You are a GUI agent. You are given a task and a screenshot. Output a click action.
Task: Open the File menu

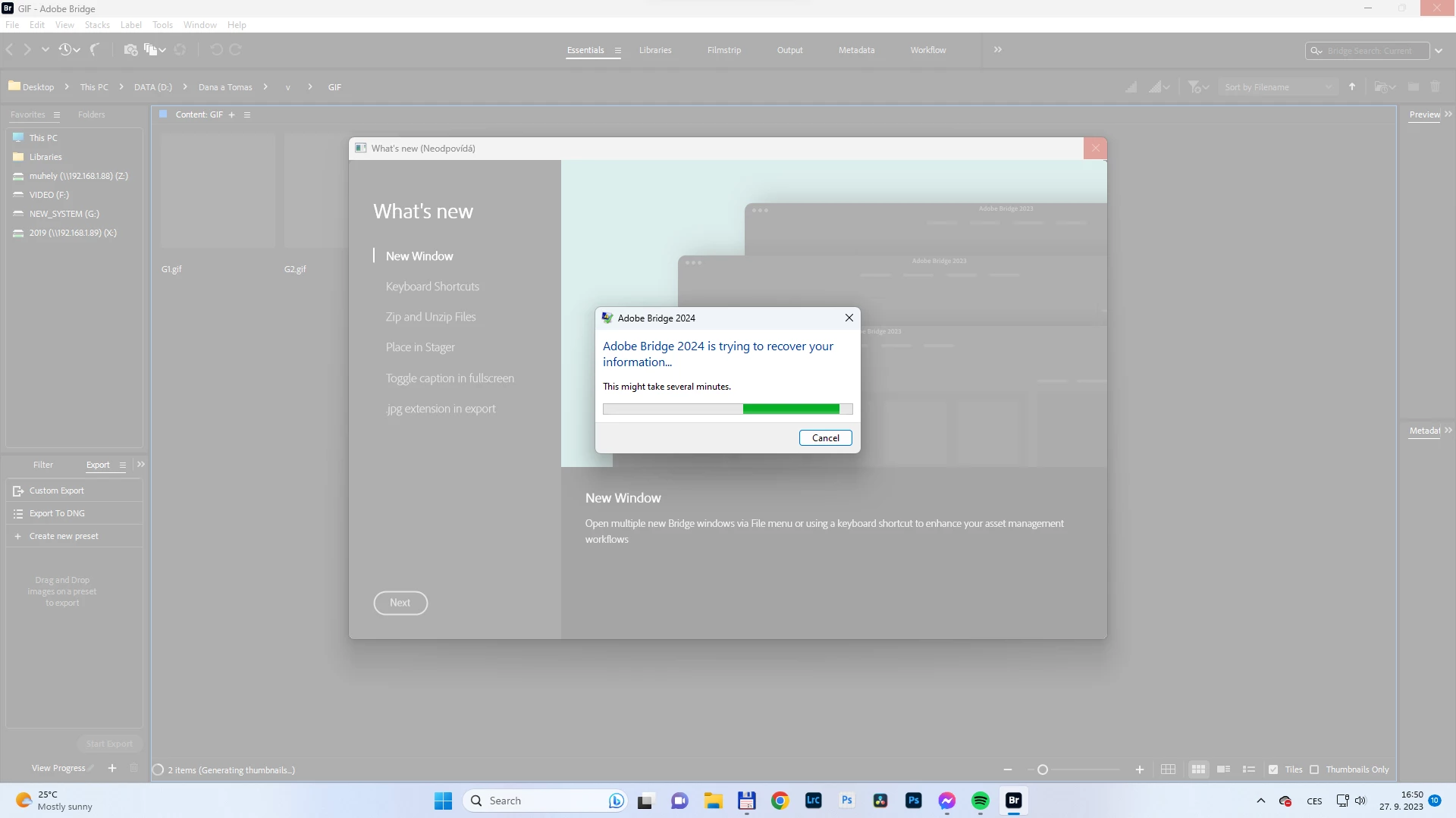12,25
